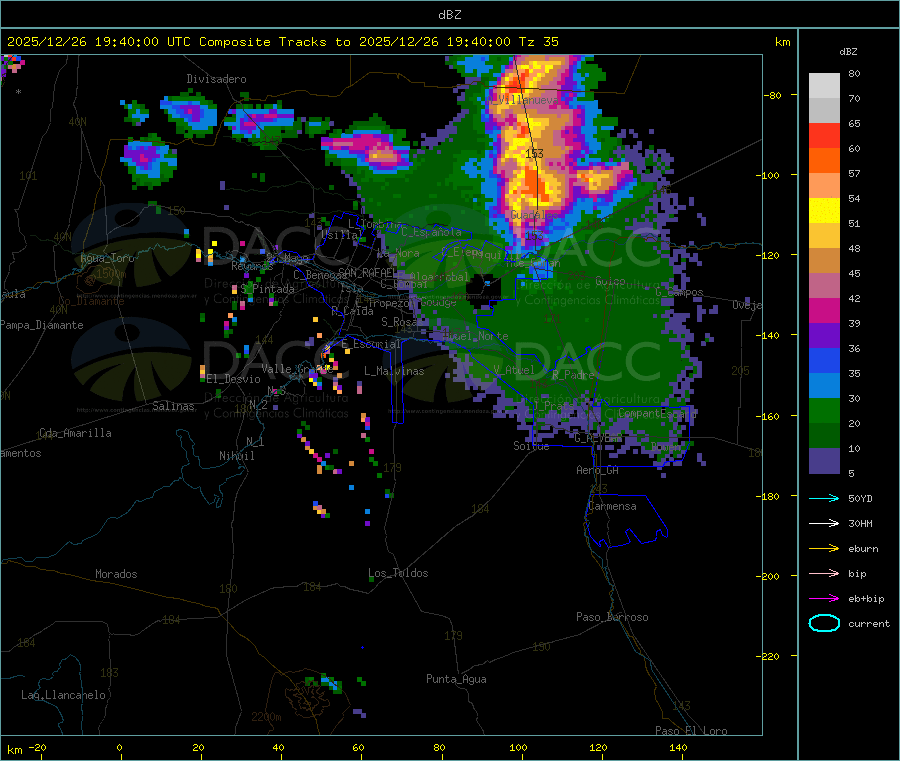Click the dBZ legend heading
This screenshot has width=900, height=761.
[848, 52]
